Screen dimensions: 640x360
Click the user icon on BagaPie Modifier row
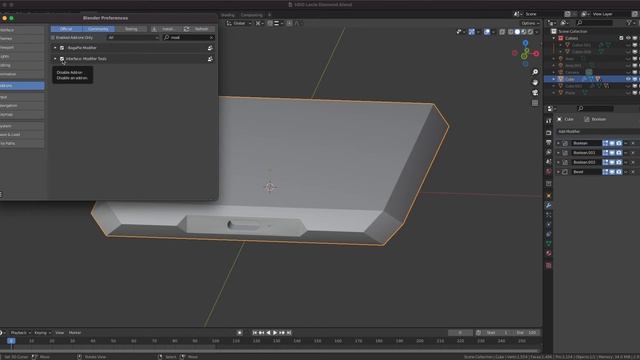[x=210, y=48]
